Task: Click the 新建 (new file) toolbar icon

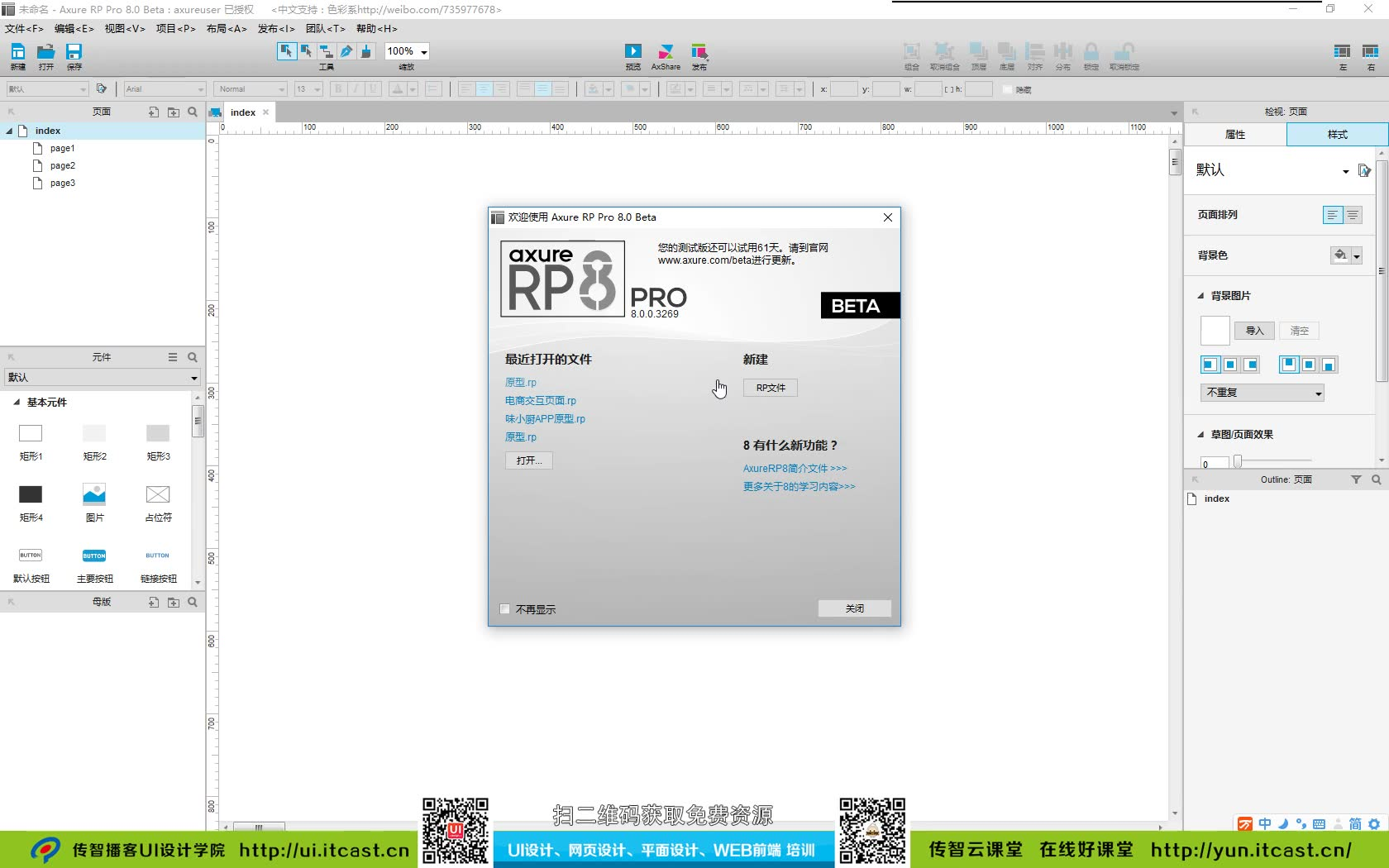Action: (18, 52)
